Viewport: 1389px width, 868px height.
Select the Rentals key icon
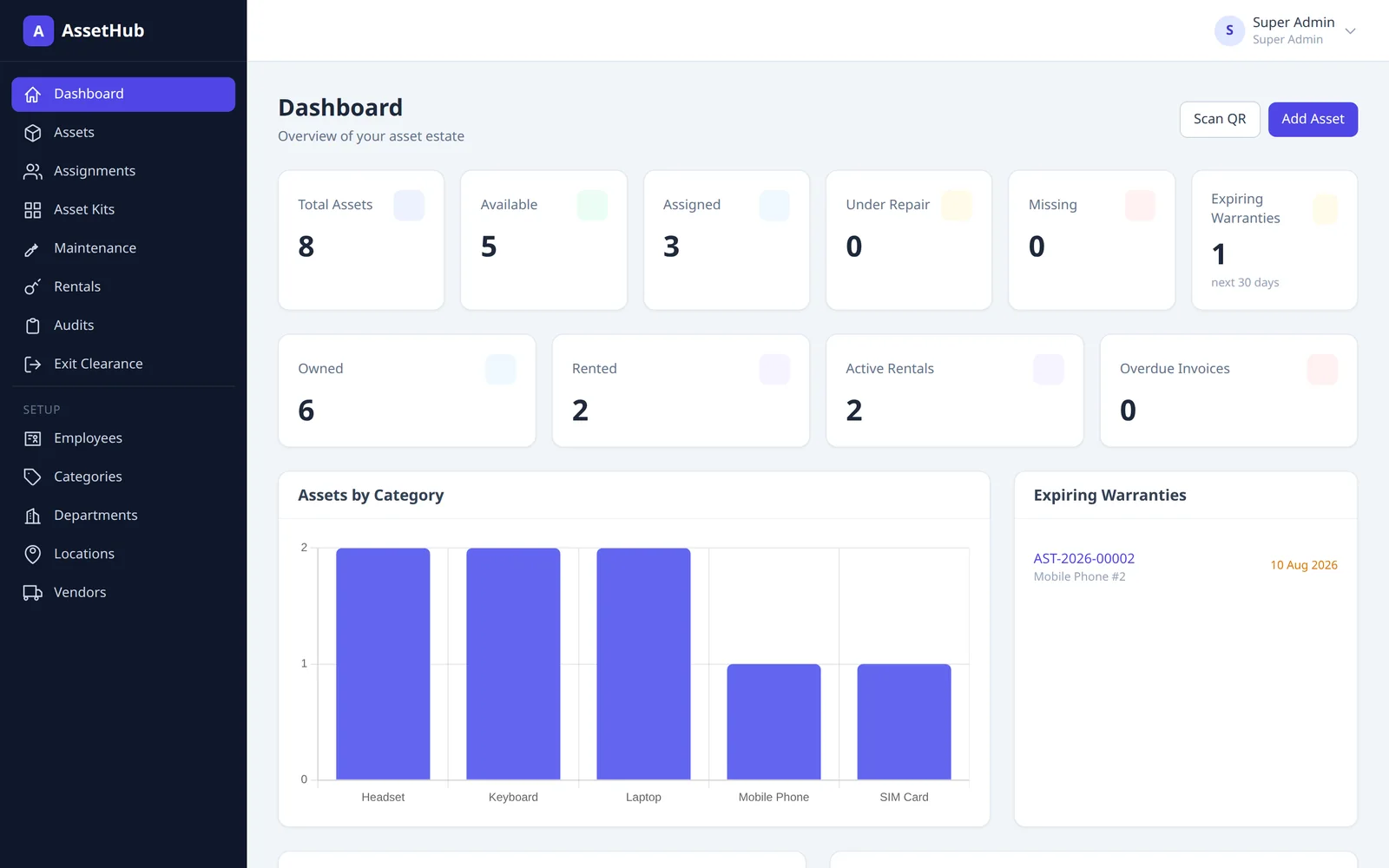click(x=33, y=286)
